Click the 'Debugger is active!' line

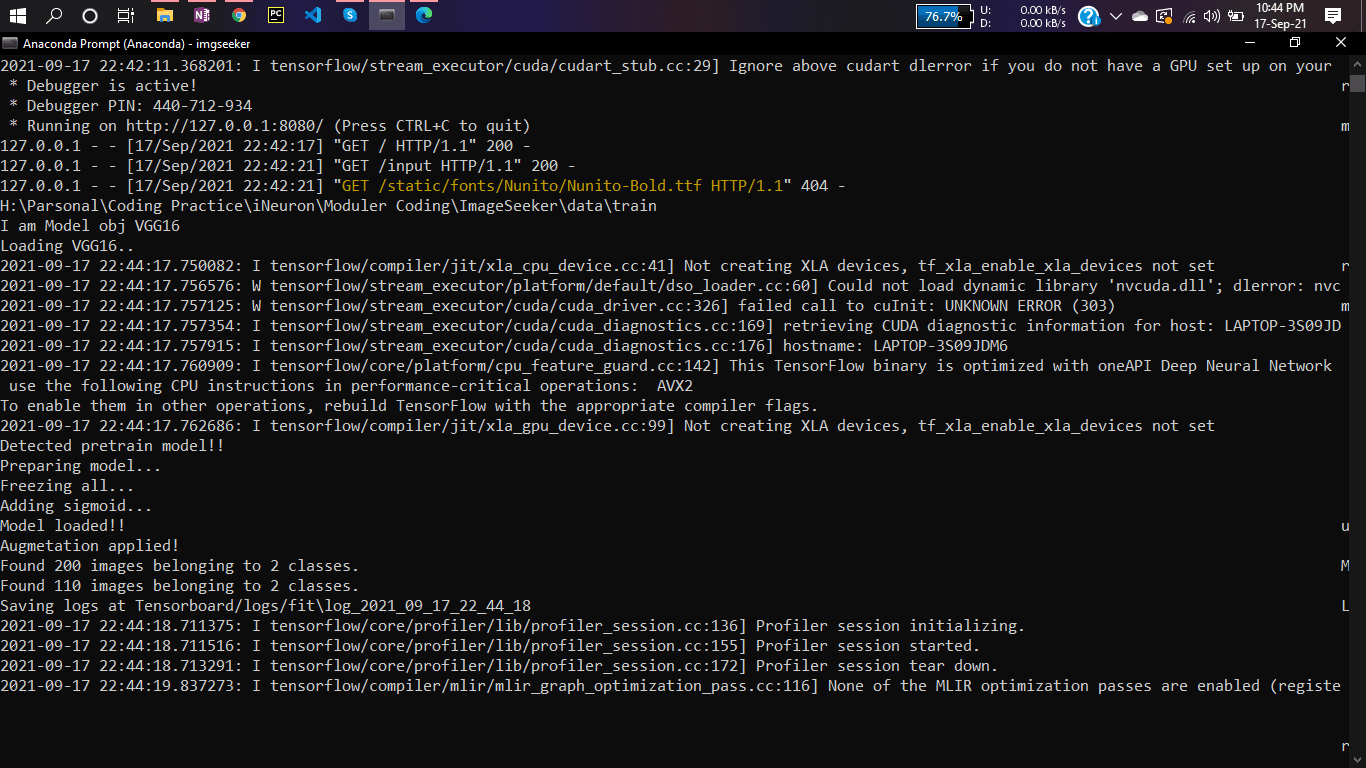103,86
